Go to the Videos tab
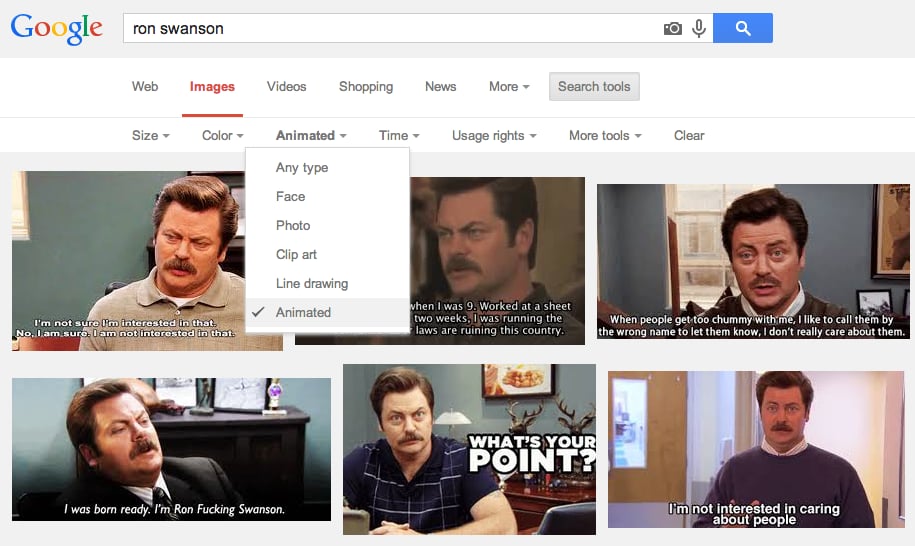Screen dimensions: 915x546 coord(287,86)
